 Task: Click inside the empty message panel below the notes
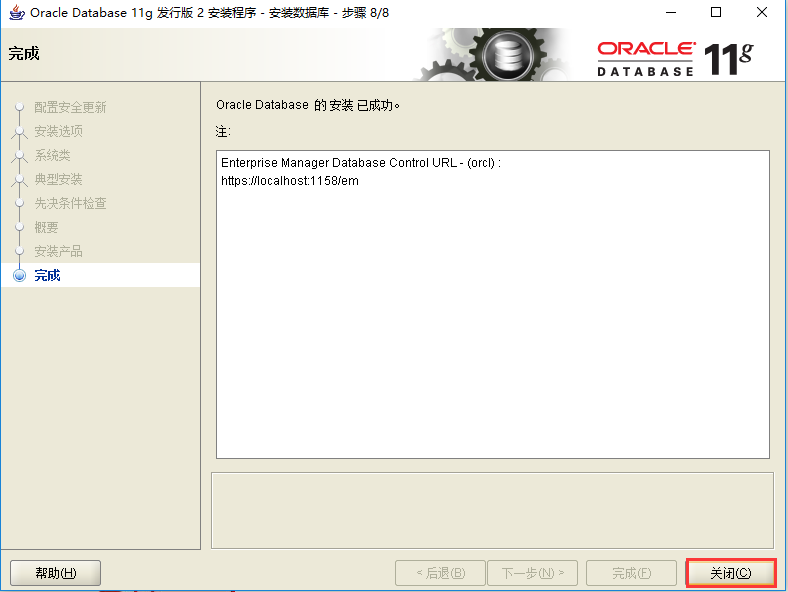point(492,511)
